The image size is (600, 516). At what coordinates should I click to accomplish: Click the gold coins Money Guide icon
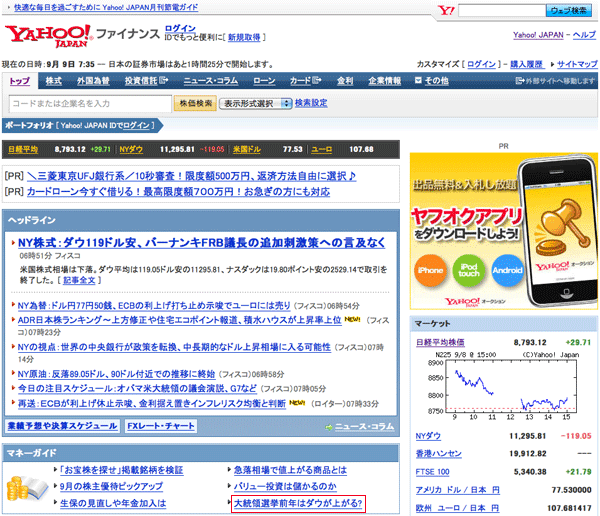tap(25, 489)
